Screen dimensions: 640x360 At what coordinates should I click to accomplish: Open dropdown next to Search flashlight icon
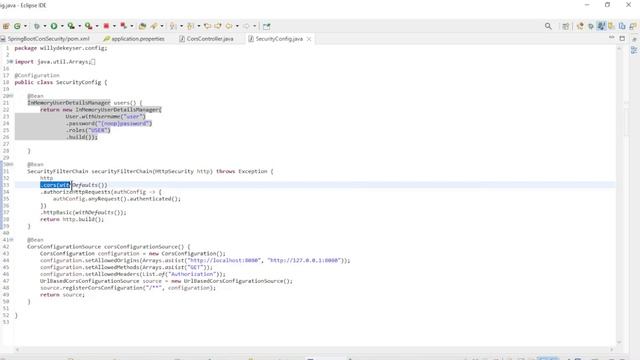pyautogui.click(x=162, y=26)
